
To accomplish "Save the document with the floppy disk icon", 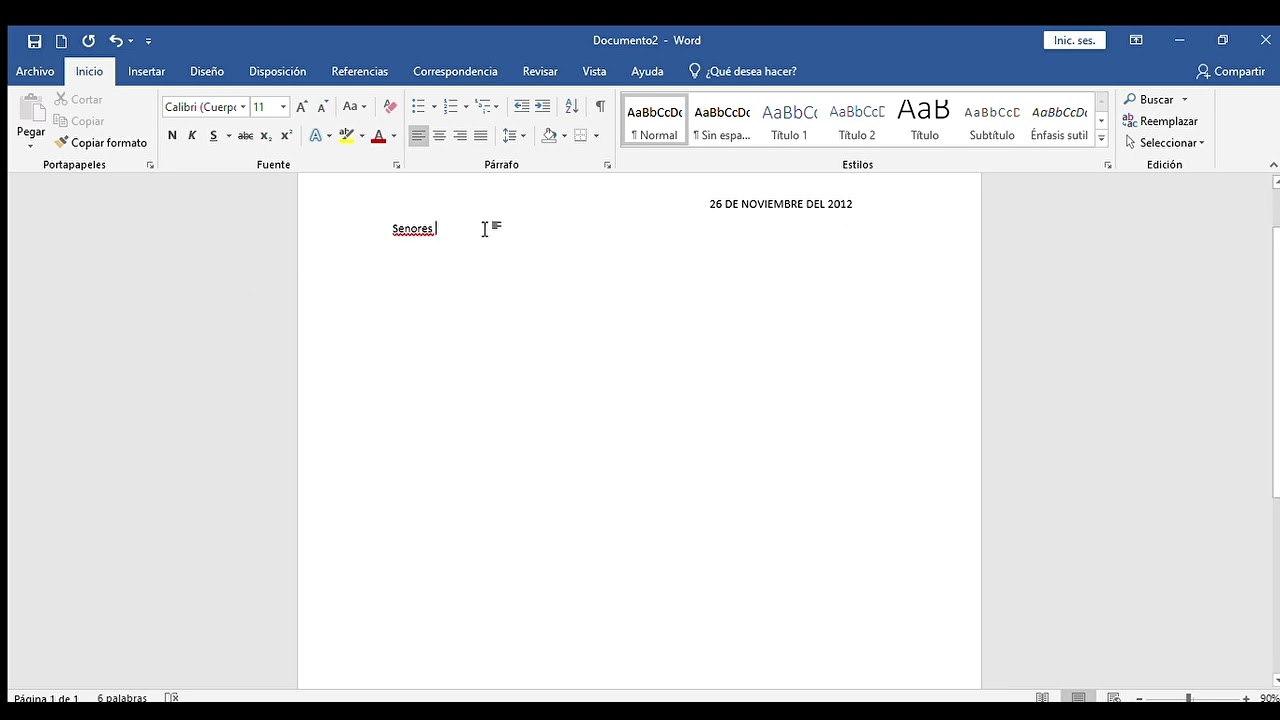I will [34, 41].
